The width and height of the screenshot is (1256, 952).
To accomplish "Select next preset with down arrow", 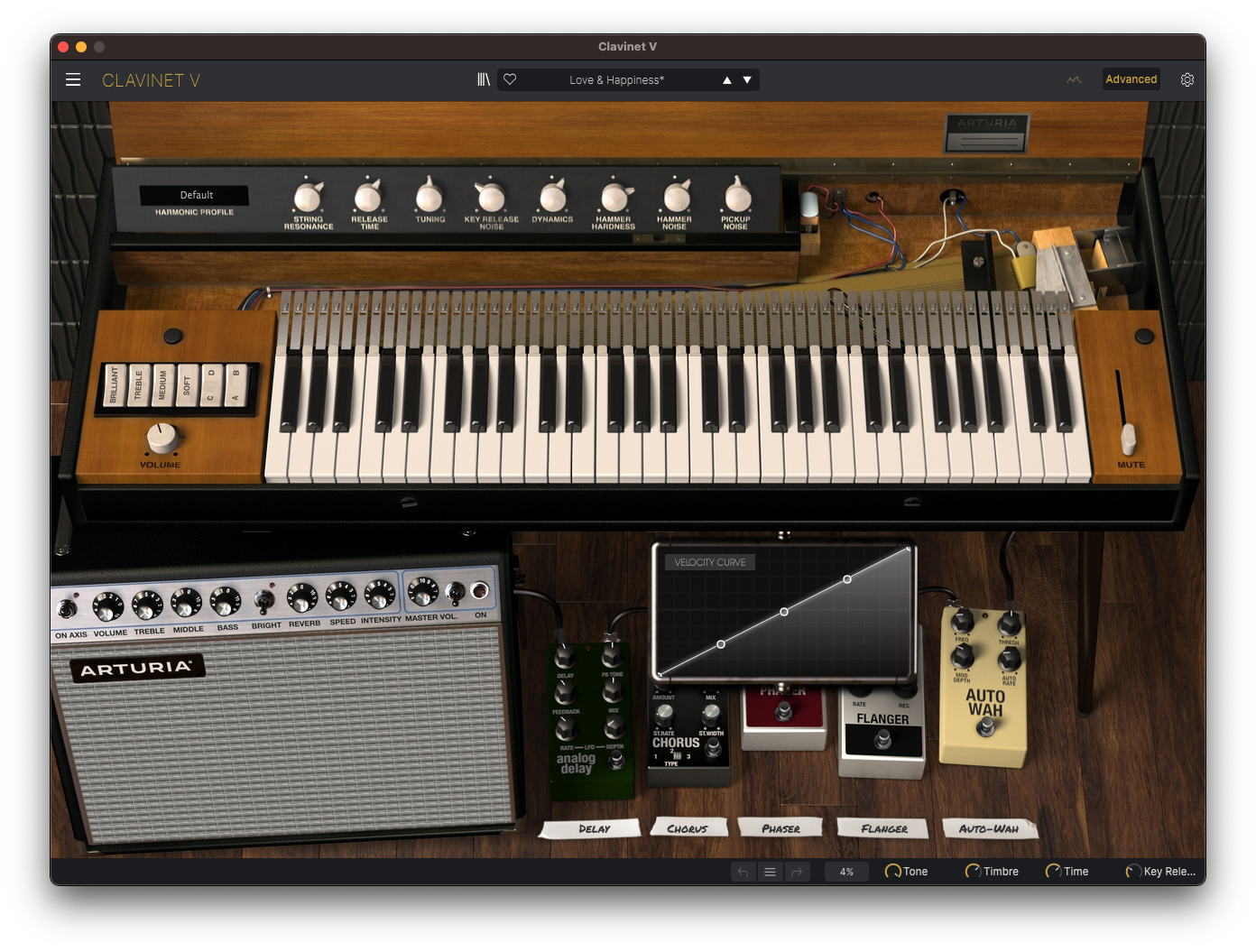I will pos(747,80).
